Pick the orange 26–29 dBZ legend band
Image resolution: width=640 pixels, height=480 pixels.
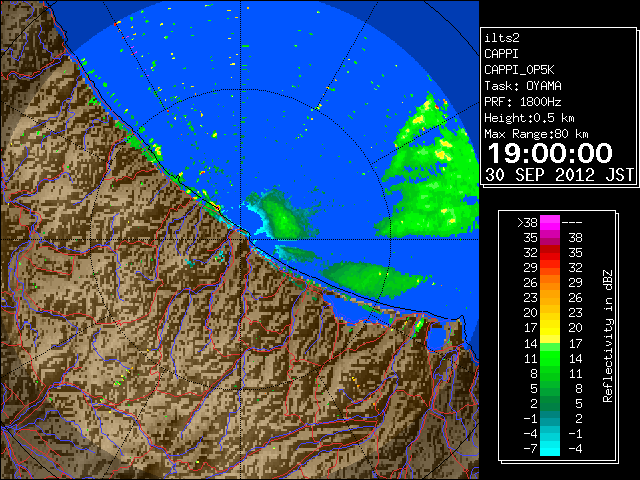tap(550, 283)
